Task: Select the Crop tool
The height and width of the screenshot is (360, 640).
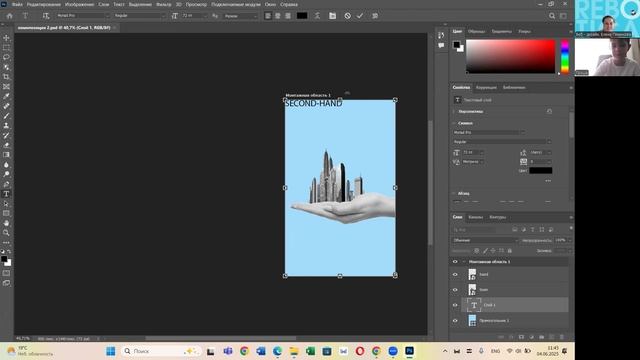Action: click(6, 77)
